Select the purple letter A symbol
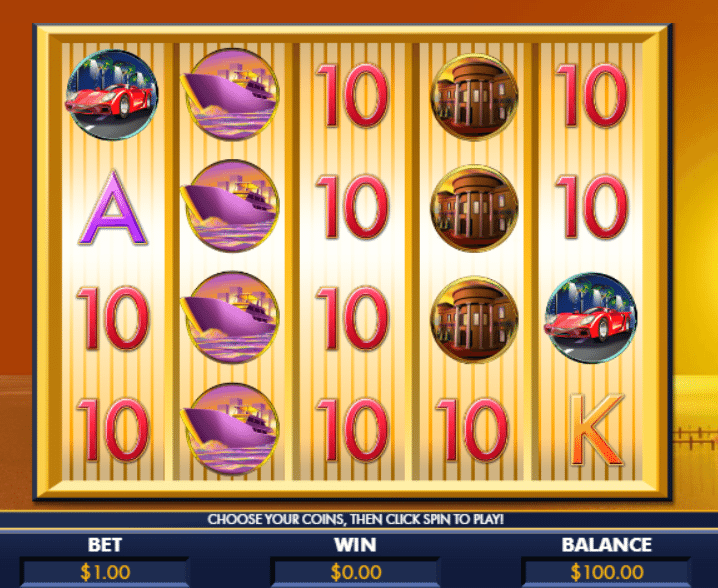The width and height of the screenshot is (718, 588). pyautogui.click(x=113, y=207)
